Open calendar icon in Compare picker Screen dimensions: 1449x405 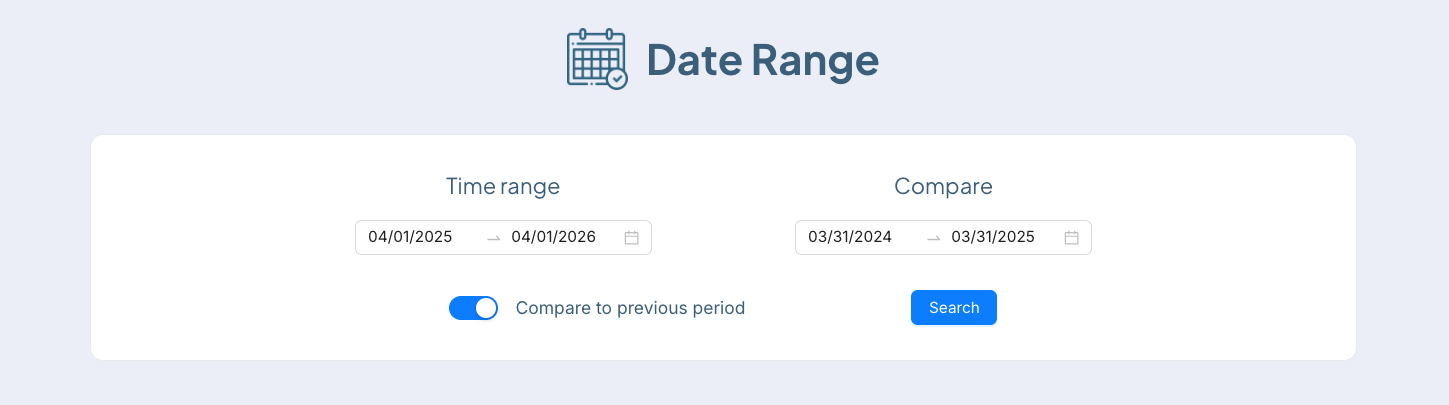[x=1071, y=238]
